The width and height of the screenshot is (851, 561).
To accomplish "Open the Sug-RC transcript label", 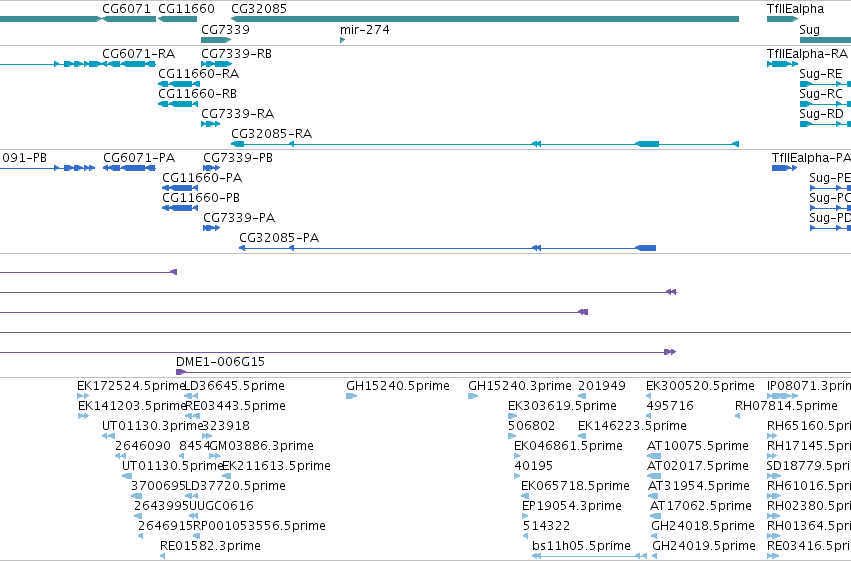I will pyautogui.click(x=821, y=94).
